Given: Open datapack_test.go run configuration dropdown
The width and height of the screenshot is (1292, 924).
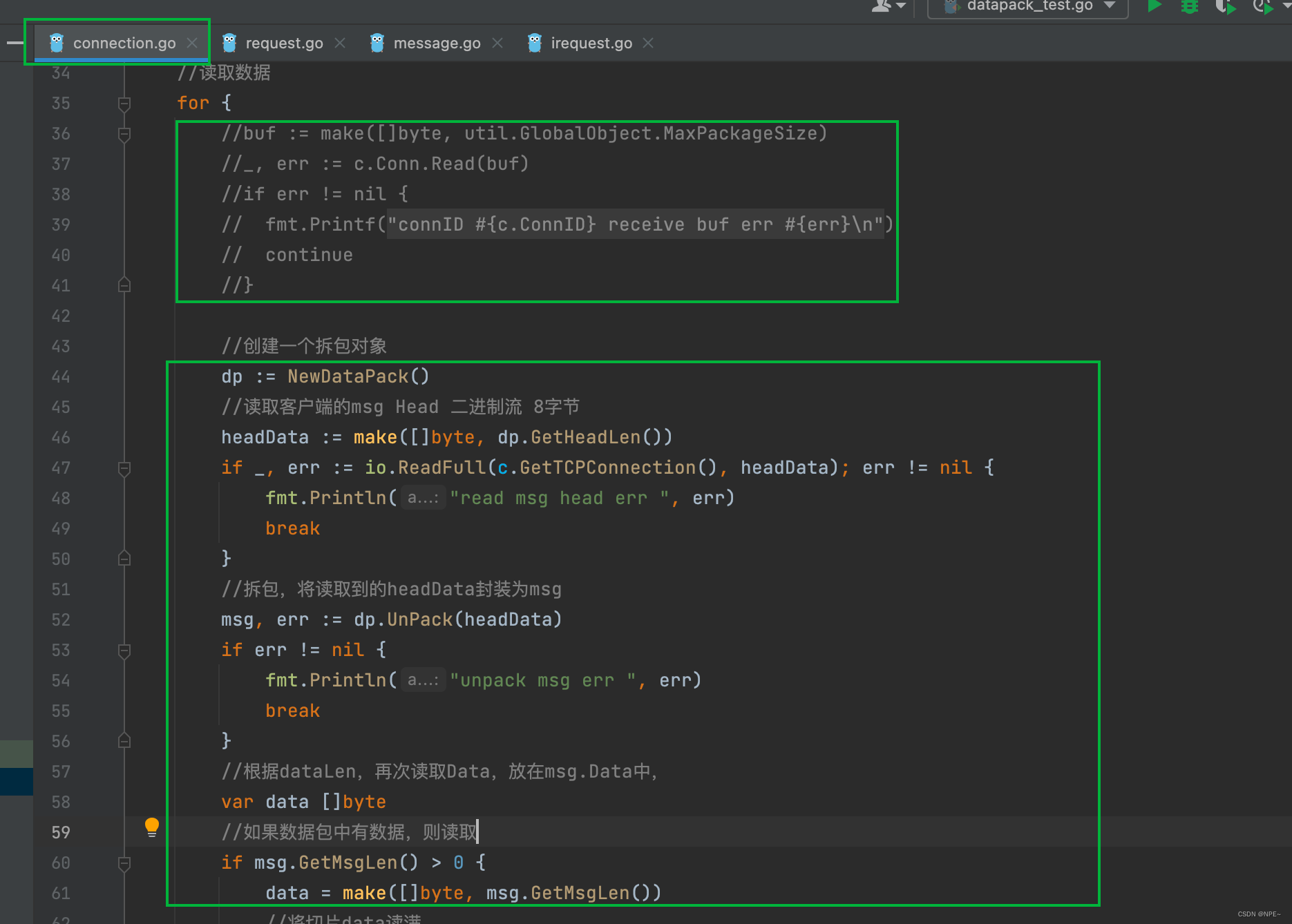Looking at the screenshot, I should click(1028, 6).
